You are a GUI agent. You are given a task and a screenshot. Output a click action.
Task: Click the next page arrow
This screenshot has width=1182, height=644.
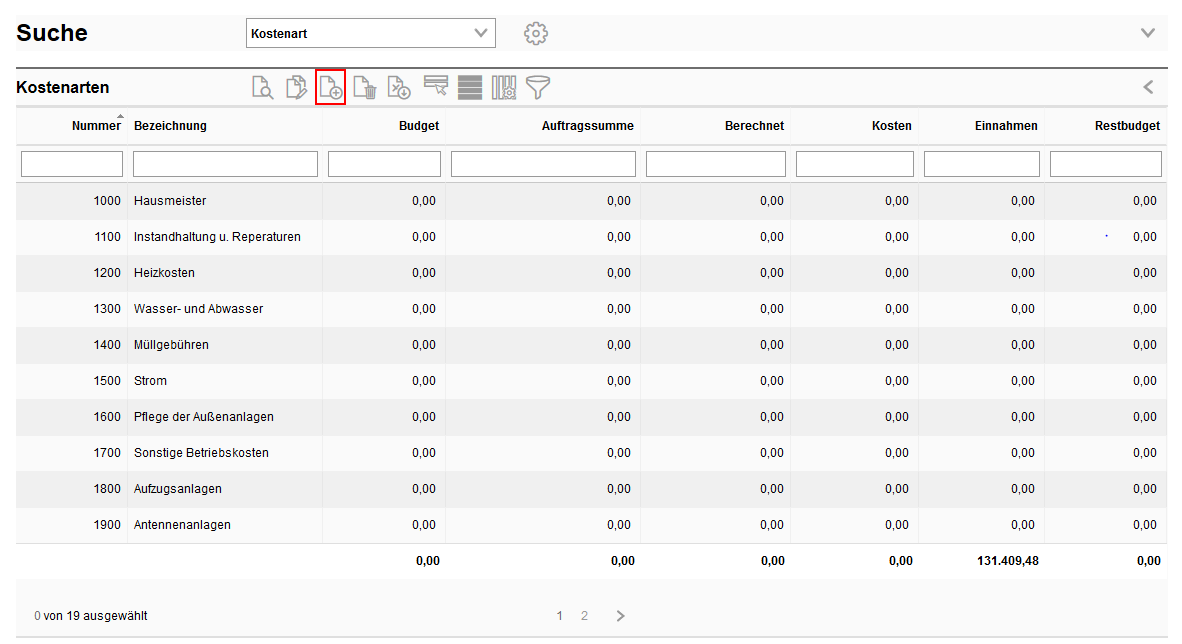[x=620, y=616]
